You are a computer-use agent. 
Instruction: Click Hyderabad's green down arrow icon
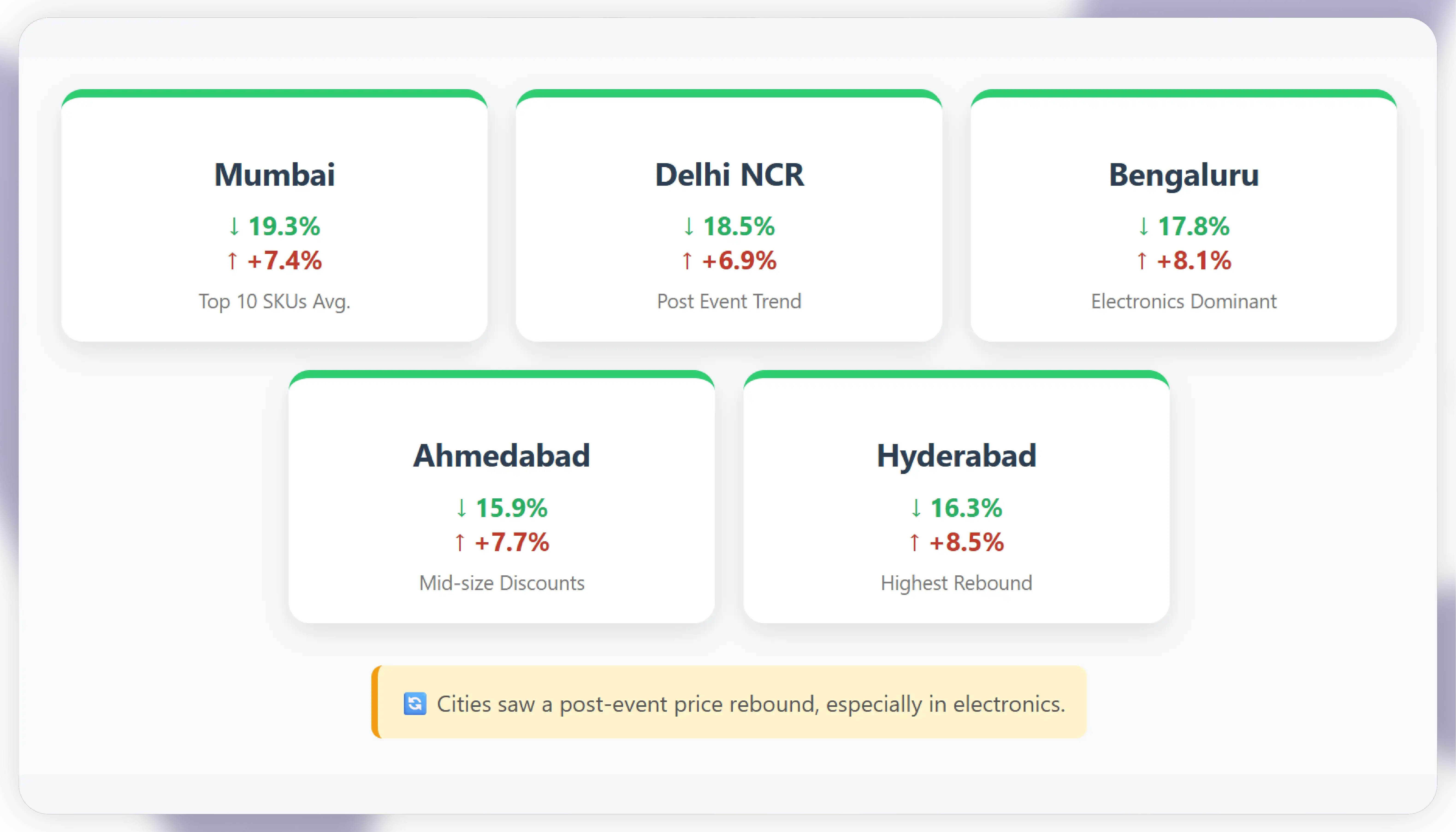pyautogui.click(x=916, y=507)
